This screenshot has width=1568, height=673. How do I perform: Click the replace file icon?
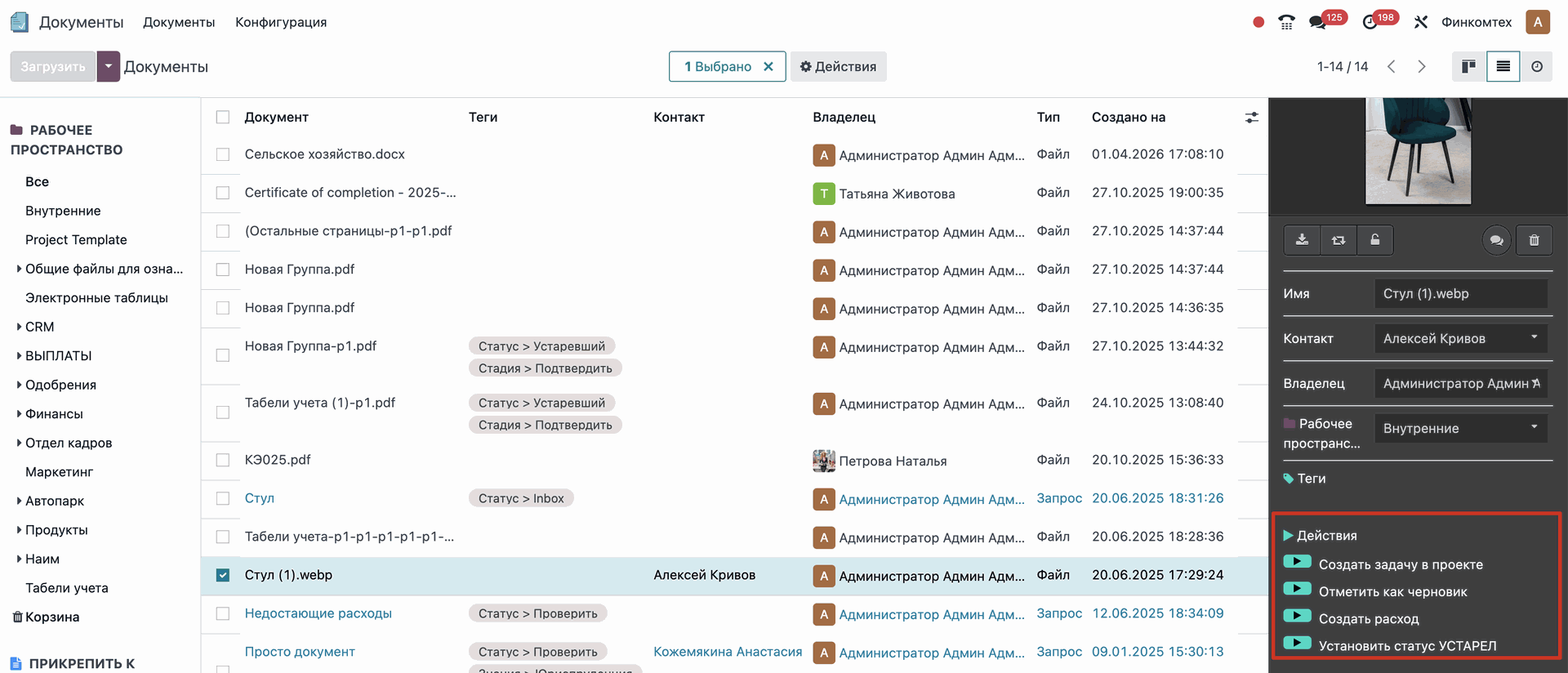click(1339, 240)
